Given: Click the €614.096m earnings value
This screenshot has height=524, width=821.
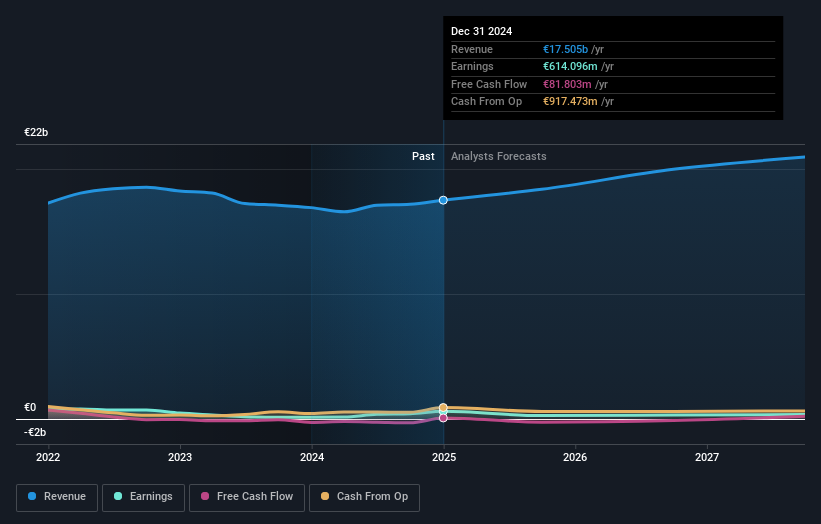Looking at the screenshot, I should click(570, 66).
